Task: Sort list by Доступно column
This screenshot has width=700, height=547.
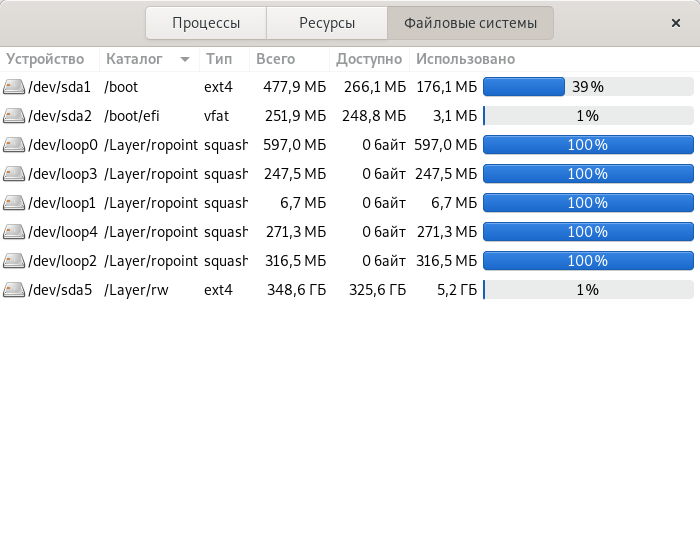Action: (369, 59)
